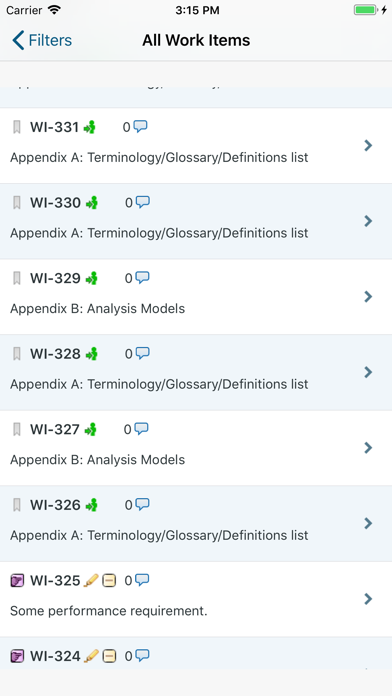The width and height of the screenshot is (392, 696).
Task: Tap the All Work Items title
Action: click(x=196, y=40)
